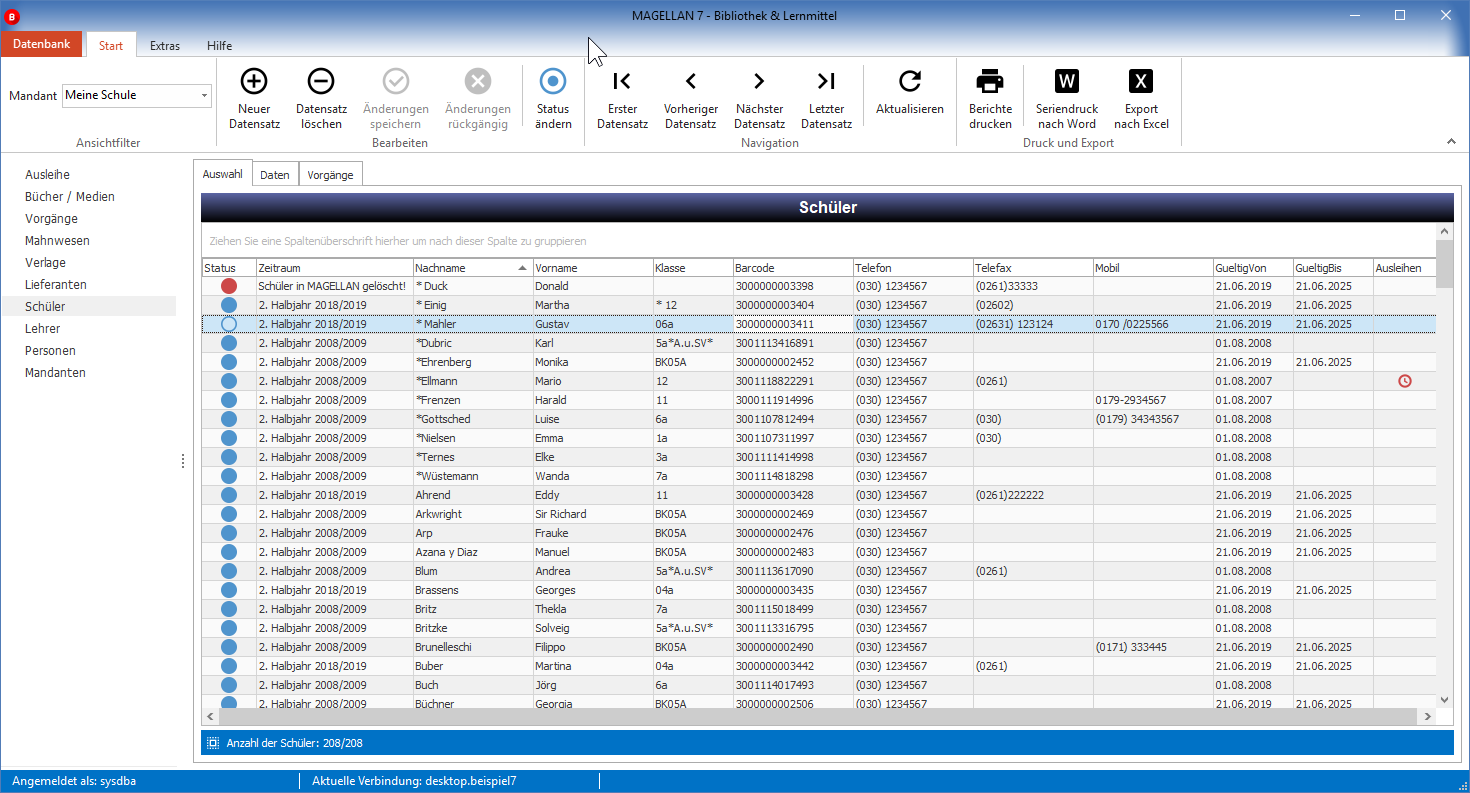Screen dimensions: 1470x793
Task: Switch to the Start ribbon tab
Action: [111, 45]
